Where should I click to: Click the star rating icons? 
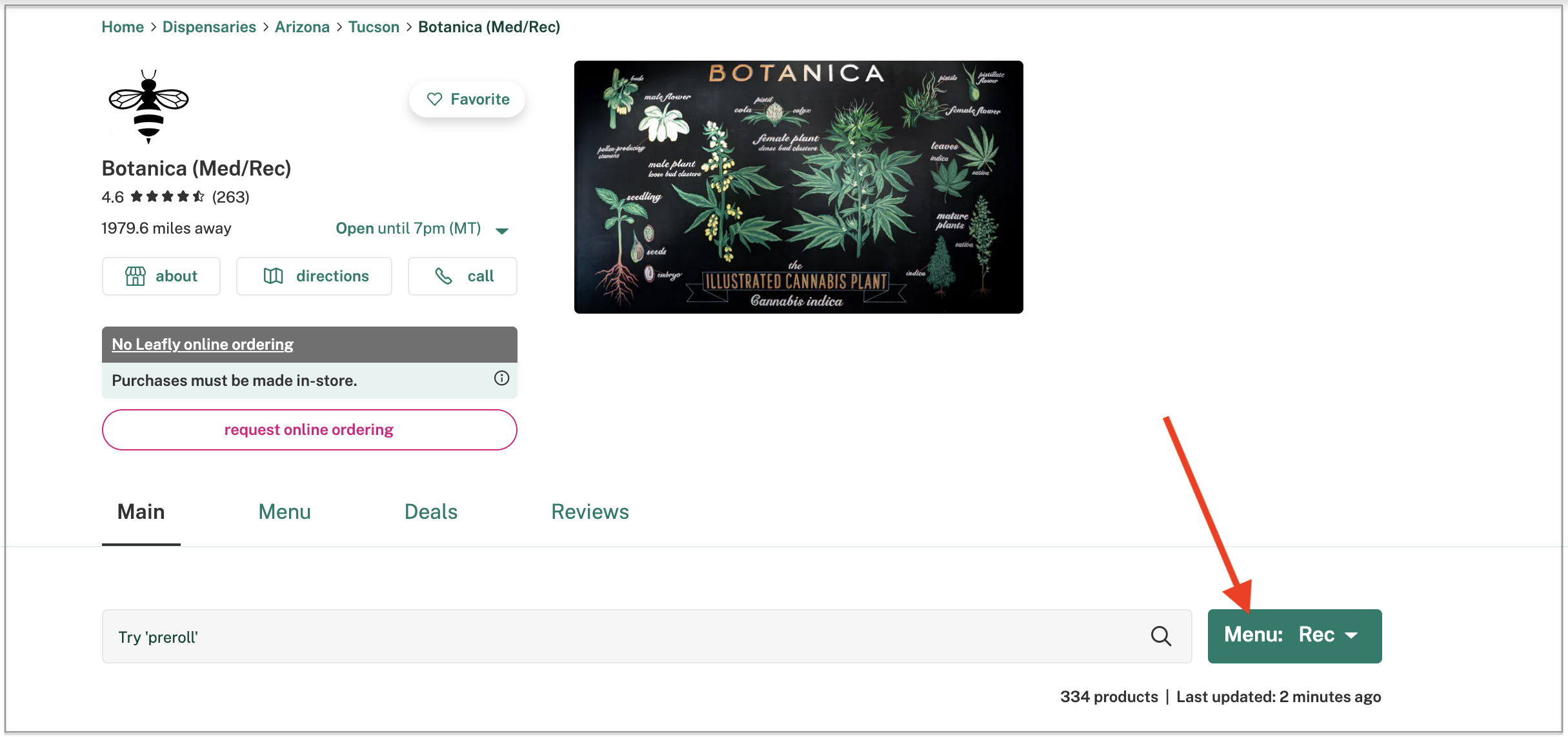[x=168, y=197]
